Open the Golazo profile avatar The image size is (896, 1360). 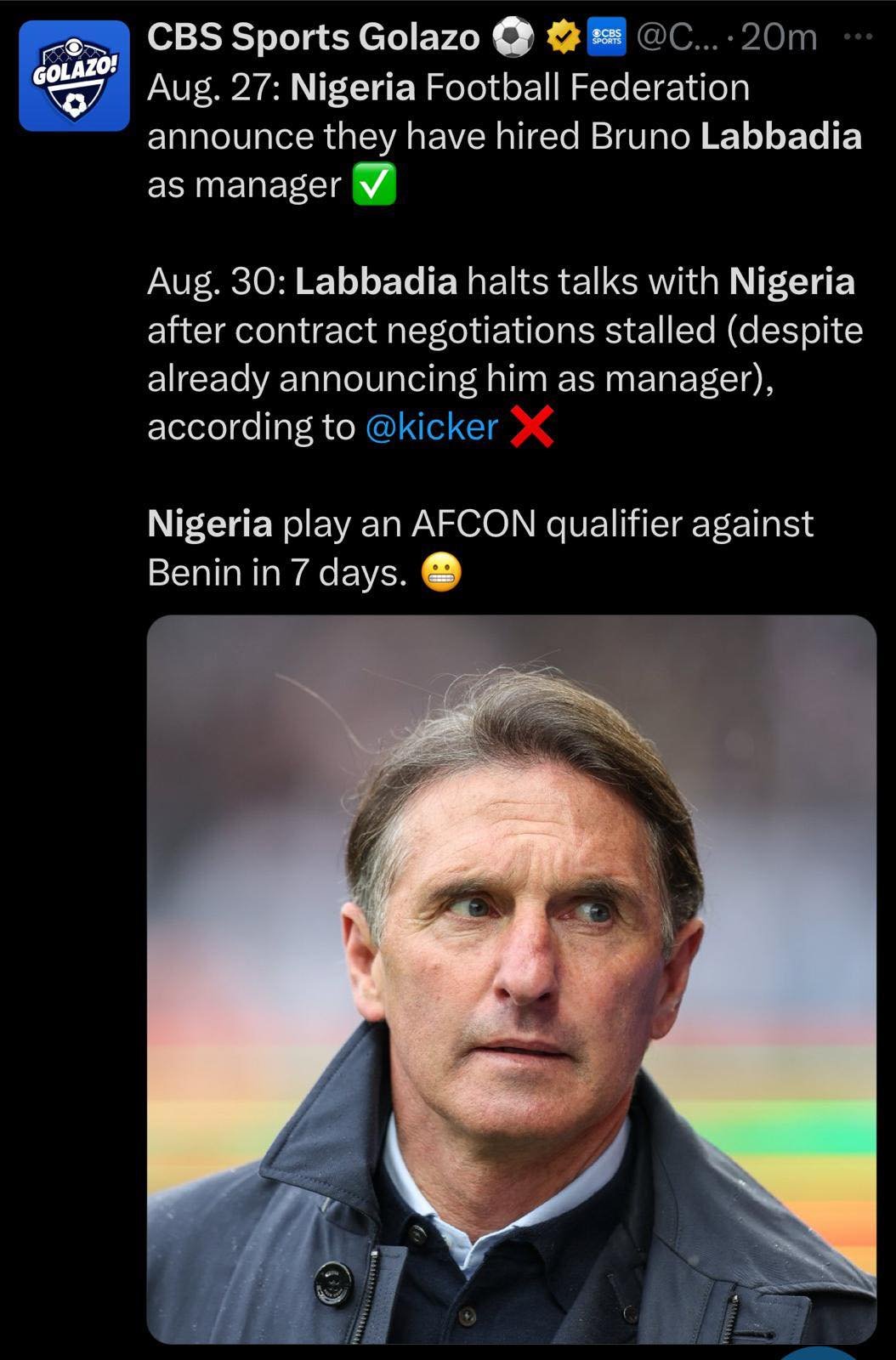(74, 76)
